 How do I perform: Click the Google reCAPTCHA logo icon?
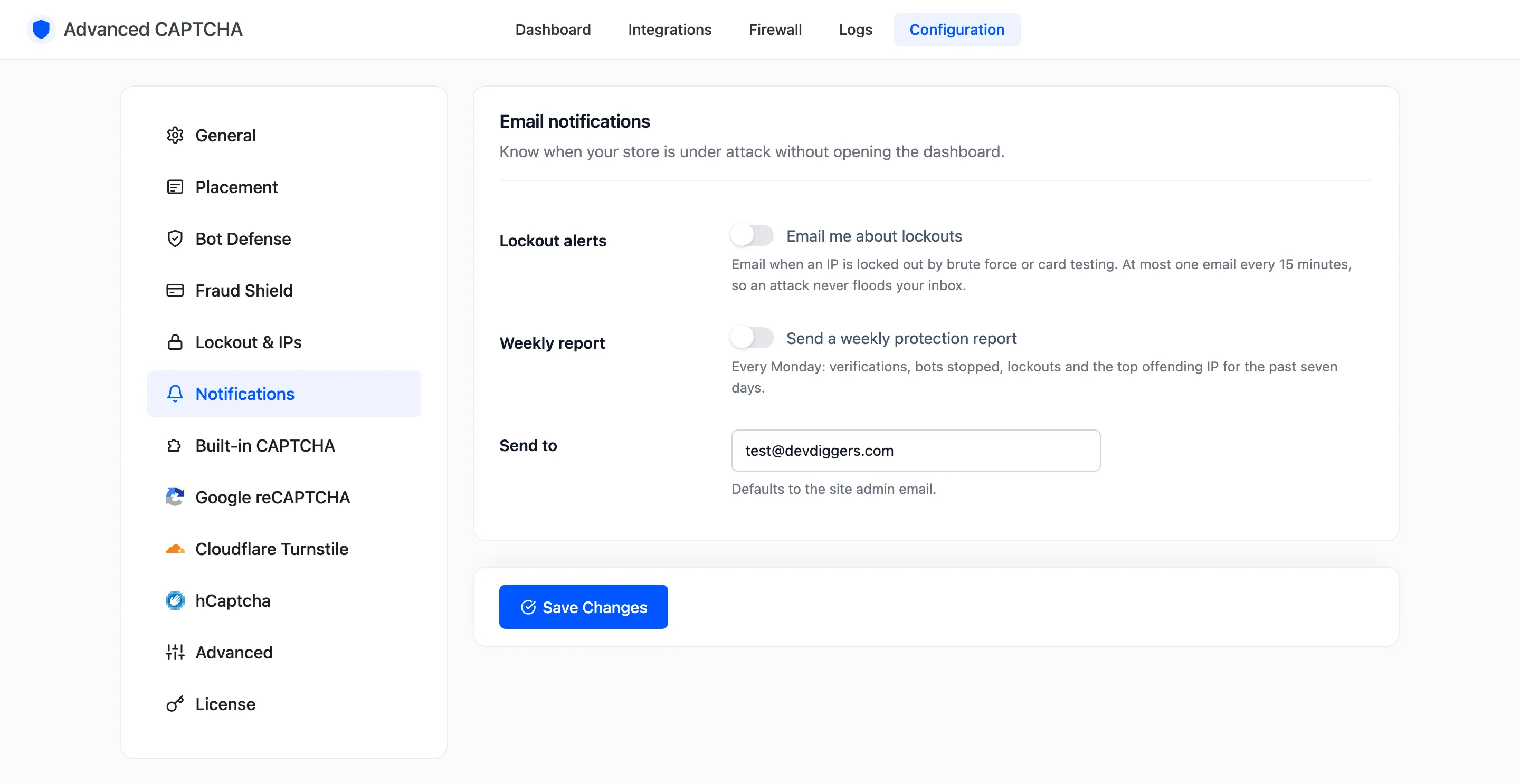(x=175, y=498)
